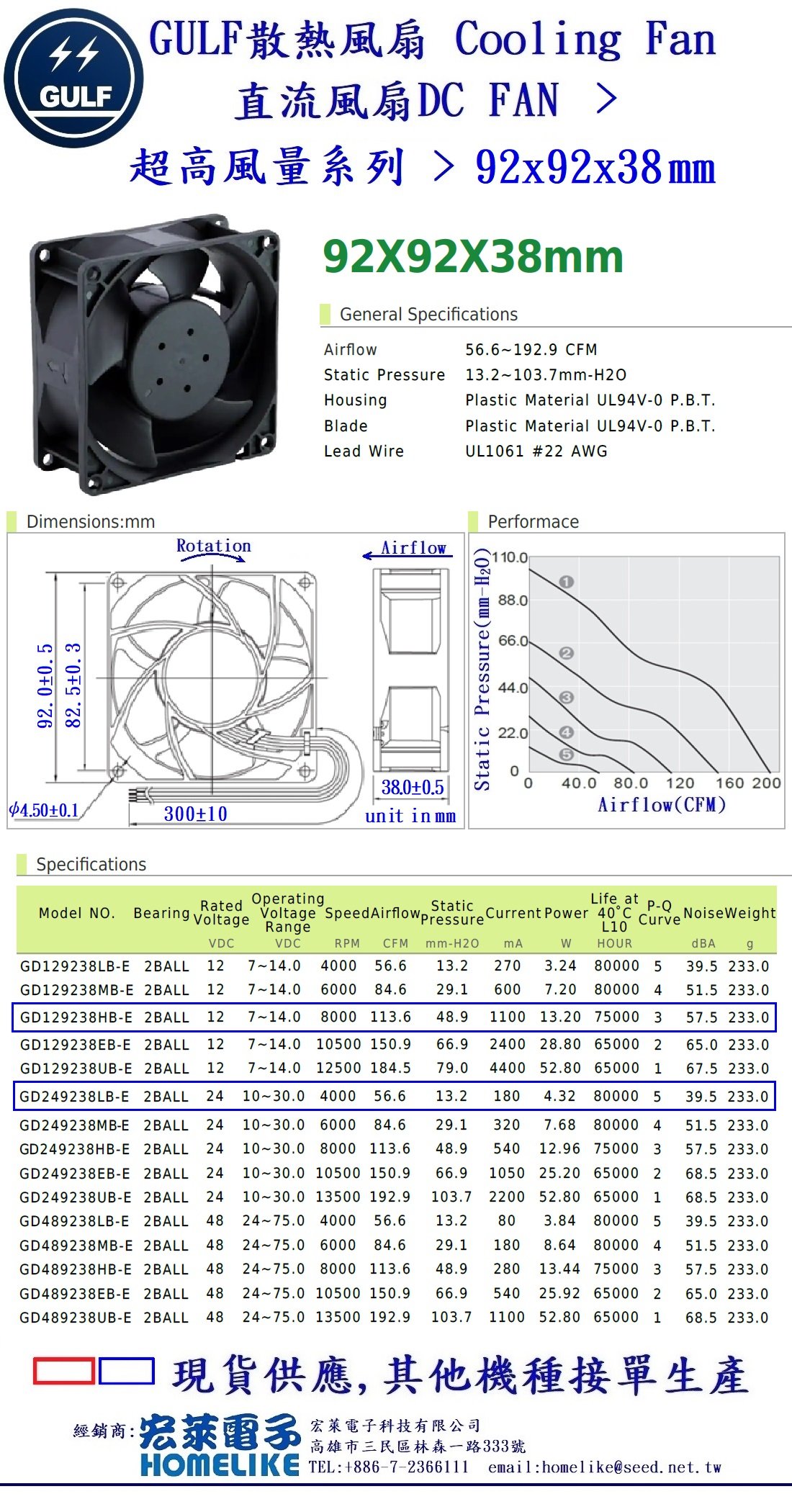Click the 12500 RPM speed value
Image resolution: width=792 pixels, height=1512 pixels.
(x=338, y=1068)
